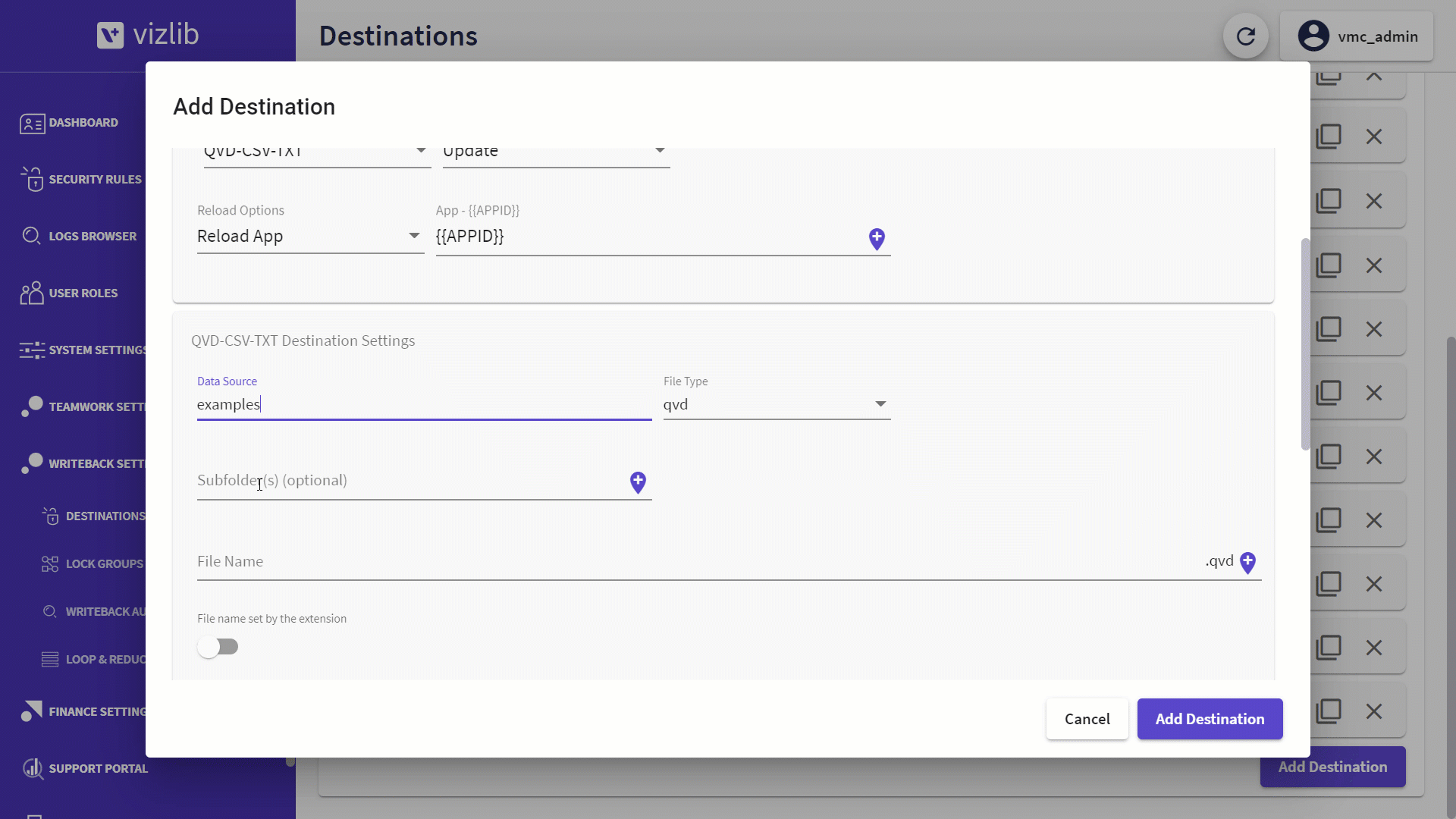1456x819 pixels.
Task: Click the Cancel button
Action: 1087,719
